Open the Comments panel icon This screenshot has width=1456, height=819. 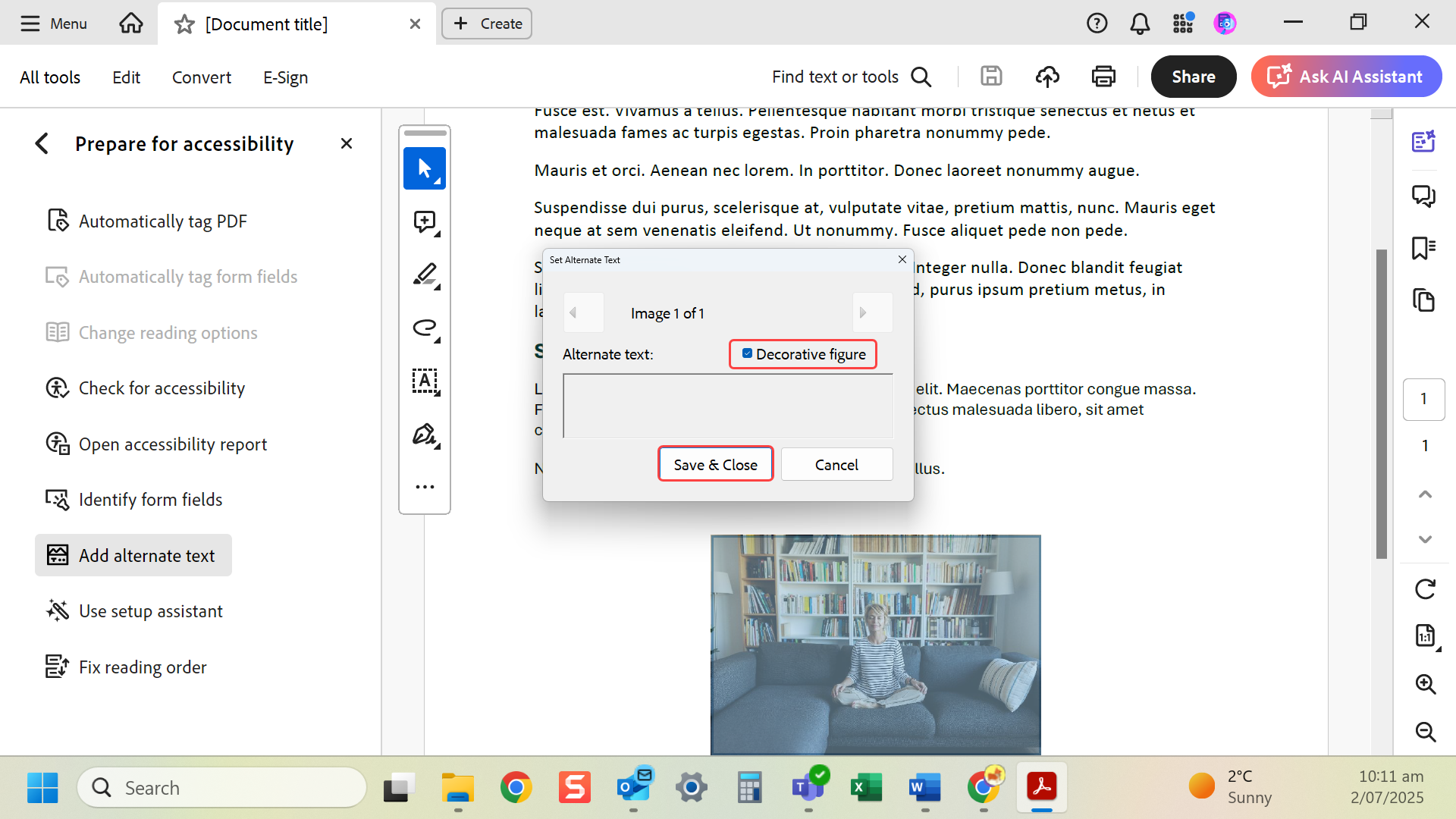pos(1423,196)
